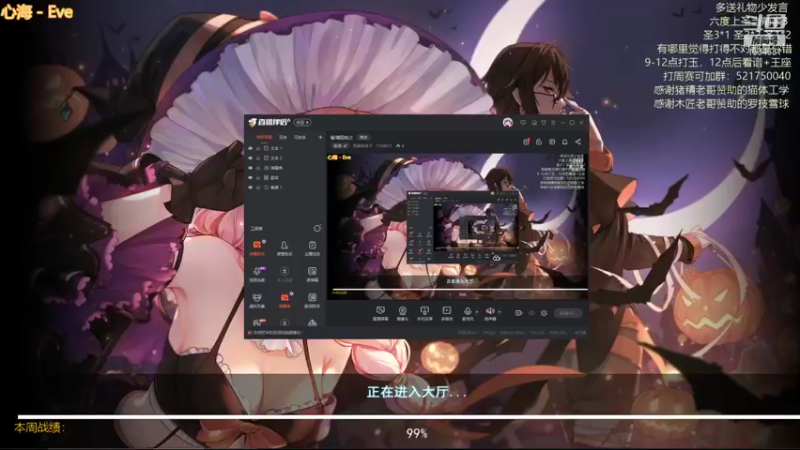Toggle lock icon on fifth source row

tap(258, 187)
